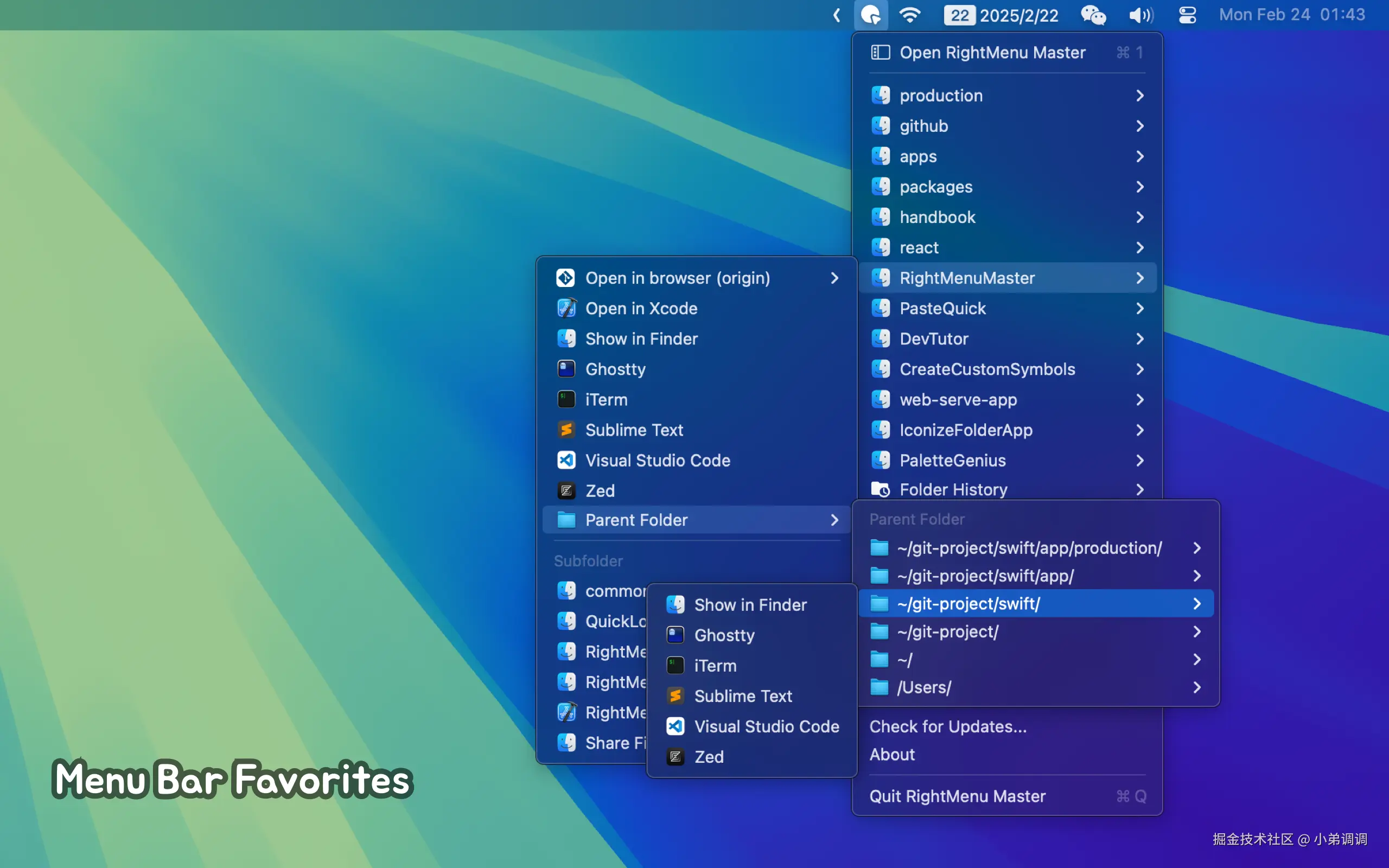Click the date and time clock
The image size is (1389, 868).
point(1291,15)
